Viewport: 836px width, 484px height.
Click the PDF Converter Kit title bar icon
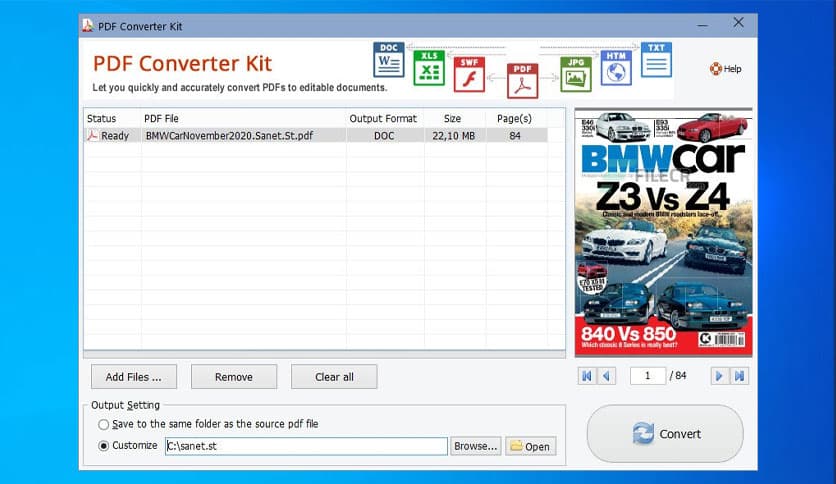pyautogui.click(x=88, y=25)
